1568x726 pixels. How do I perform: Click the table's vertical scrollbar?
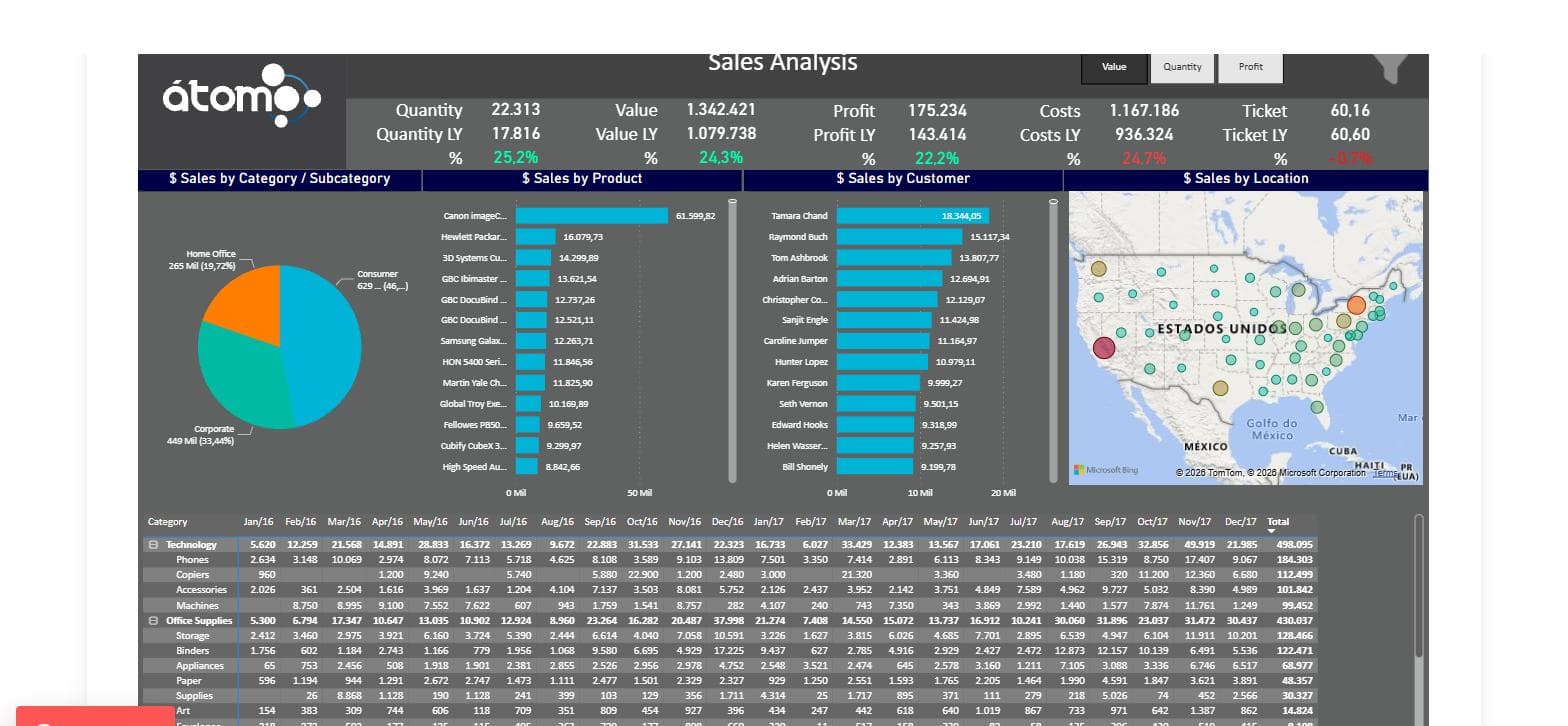click(x=1419, y=586)
